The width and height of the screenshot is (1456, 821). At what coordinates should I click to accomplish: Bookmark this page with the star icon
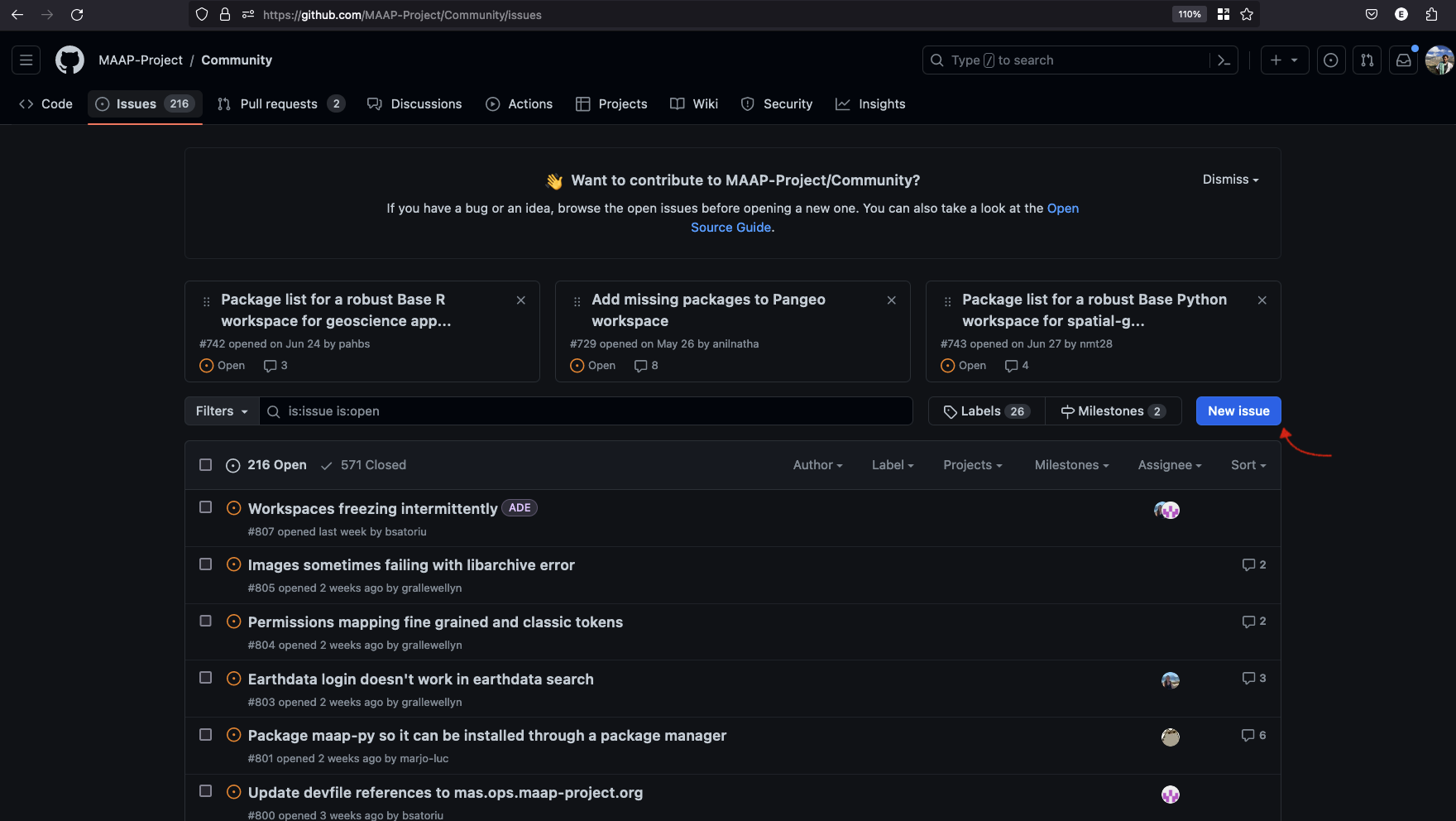coord(1247,14)
